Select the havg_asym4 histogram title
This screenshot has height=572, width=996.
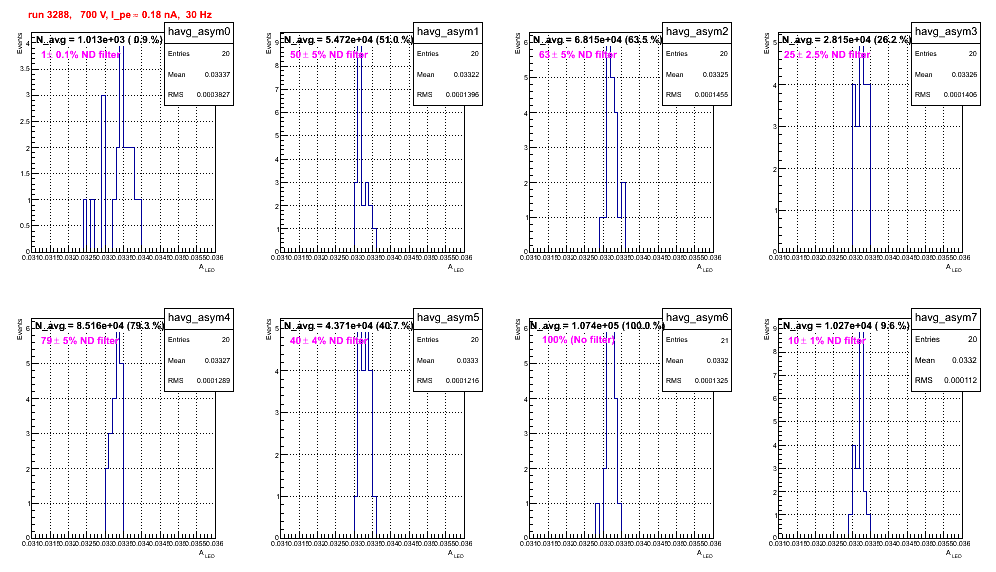click(199, 318)
